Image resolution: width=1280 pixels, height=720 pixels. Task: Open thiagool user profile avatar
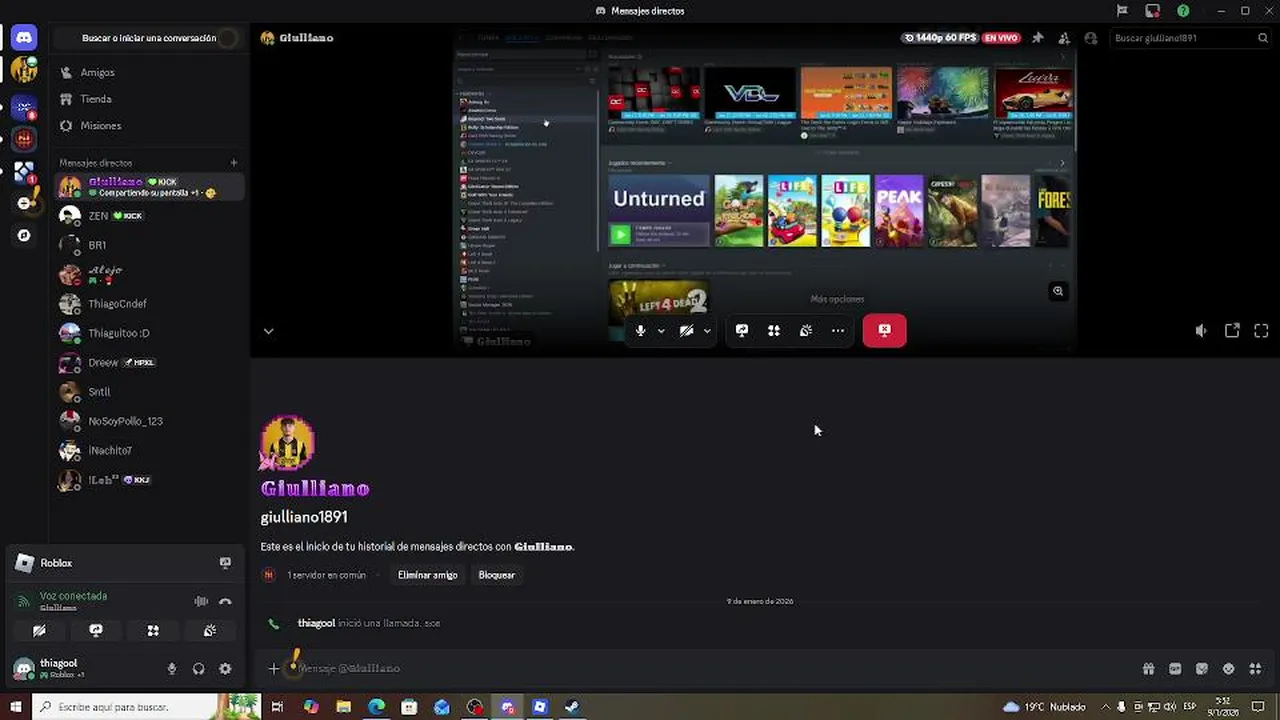[24, 669]
